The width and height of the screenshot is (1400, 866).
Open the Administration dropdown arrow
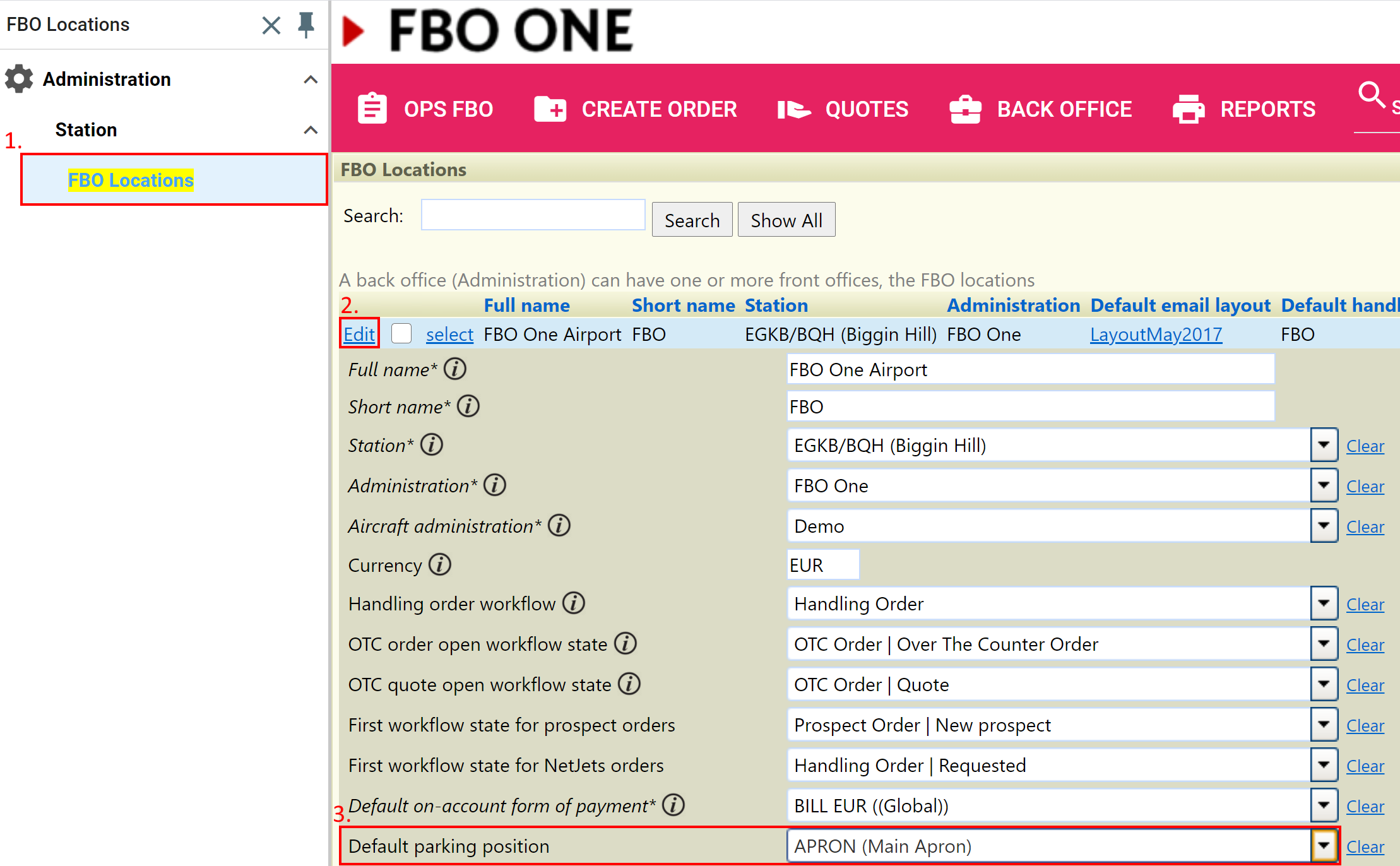[x=1324, y=485]
